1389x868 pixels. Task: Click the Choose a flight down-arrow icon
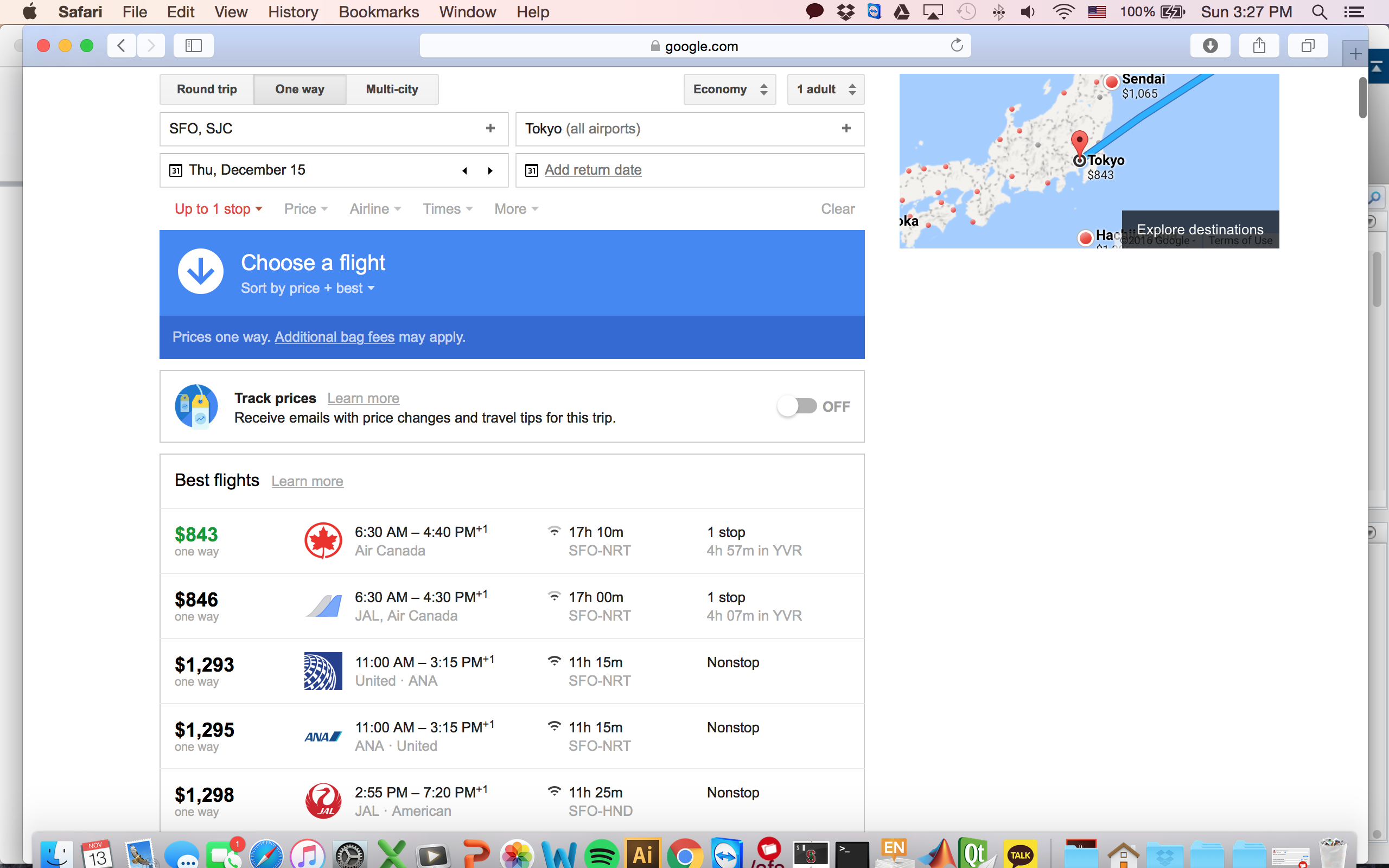[x=200, y=272]
